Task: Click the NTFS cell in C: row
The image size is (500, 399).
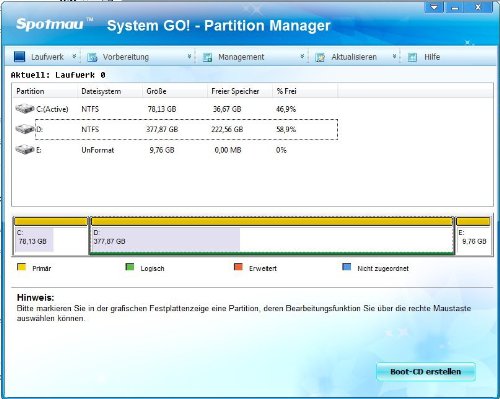Action: click(90, 109)
